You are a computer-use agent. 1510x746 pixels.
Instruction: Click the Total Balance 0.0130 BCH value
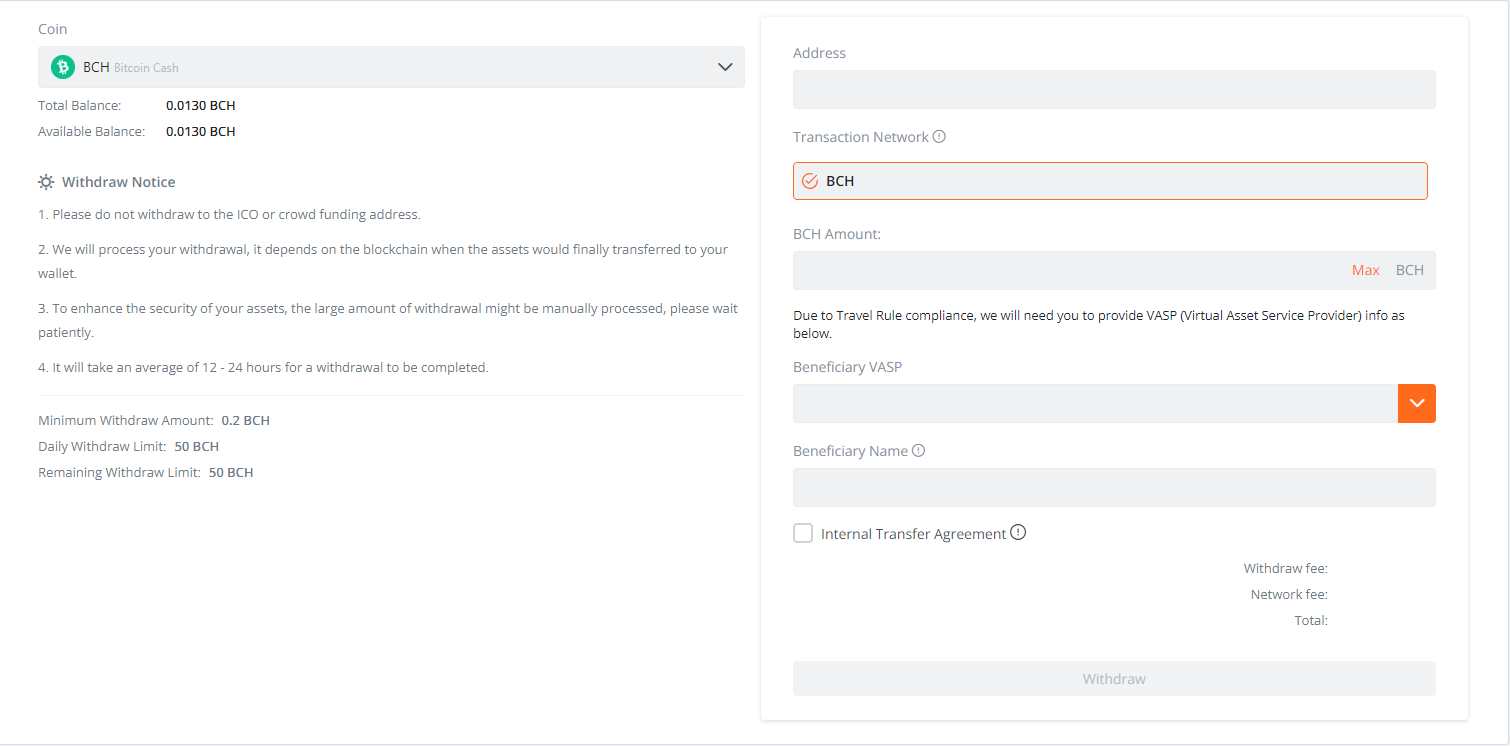201,105
